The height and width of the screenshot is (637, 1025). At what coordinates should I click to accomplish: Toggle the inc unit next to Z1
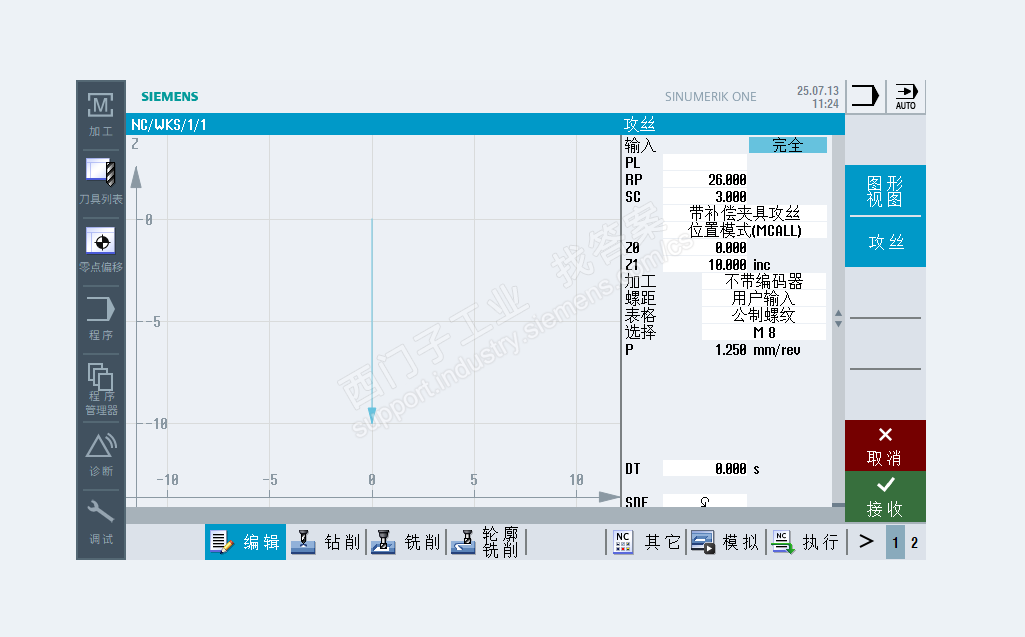[x=762, y=265]
